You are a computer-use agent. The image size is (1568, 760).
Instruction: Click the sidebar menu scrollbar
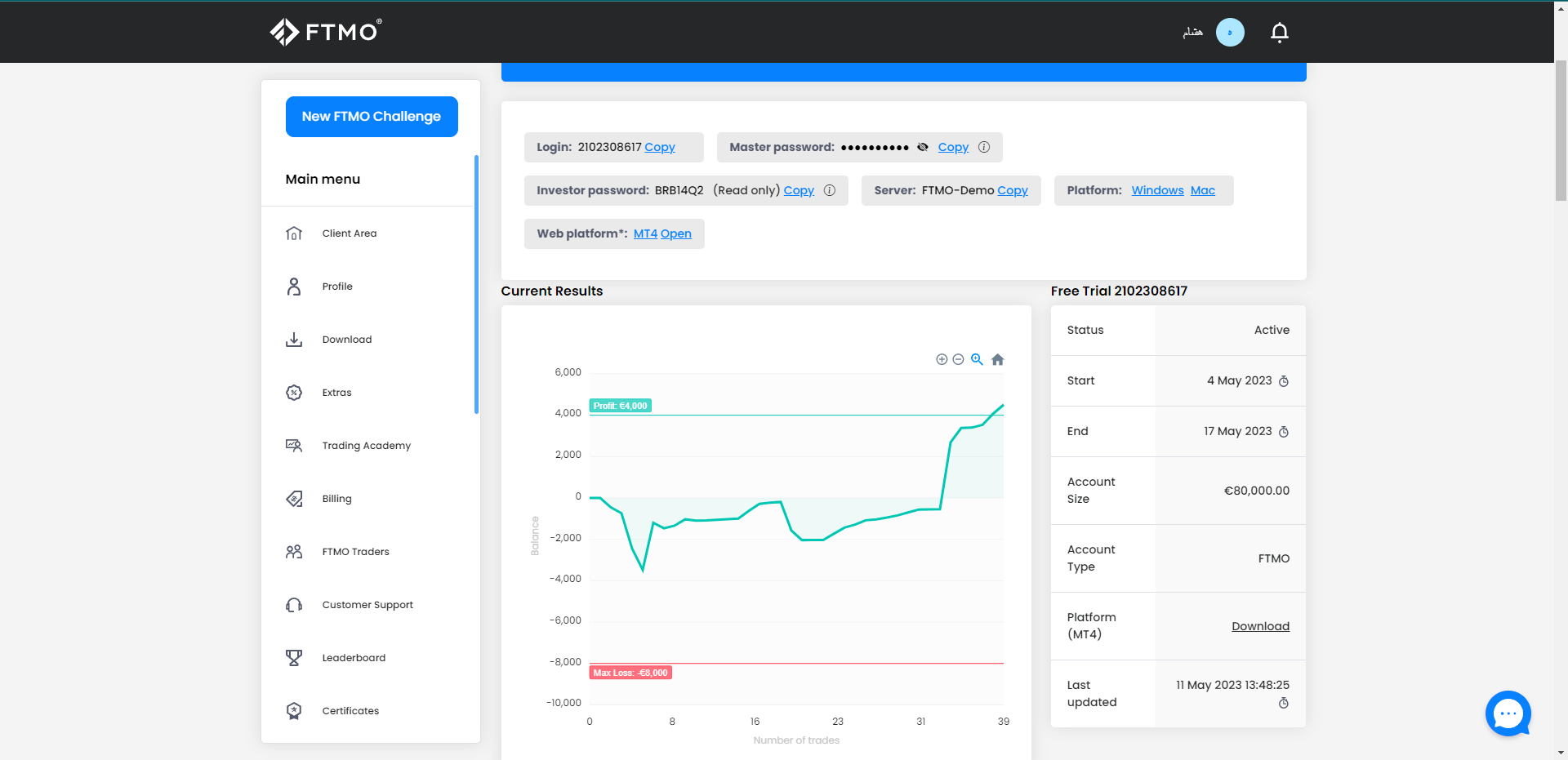476,284
